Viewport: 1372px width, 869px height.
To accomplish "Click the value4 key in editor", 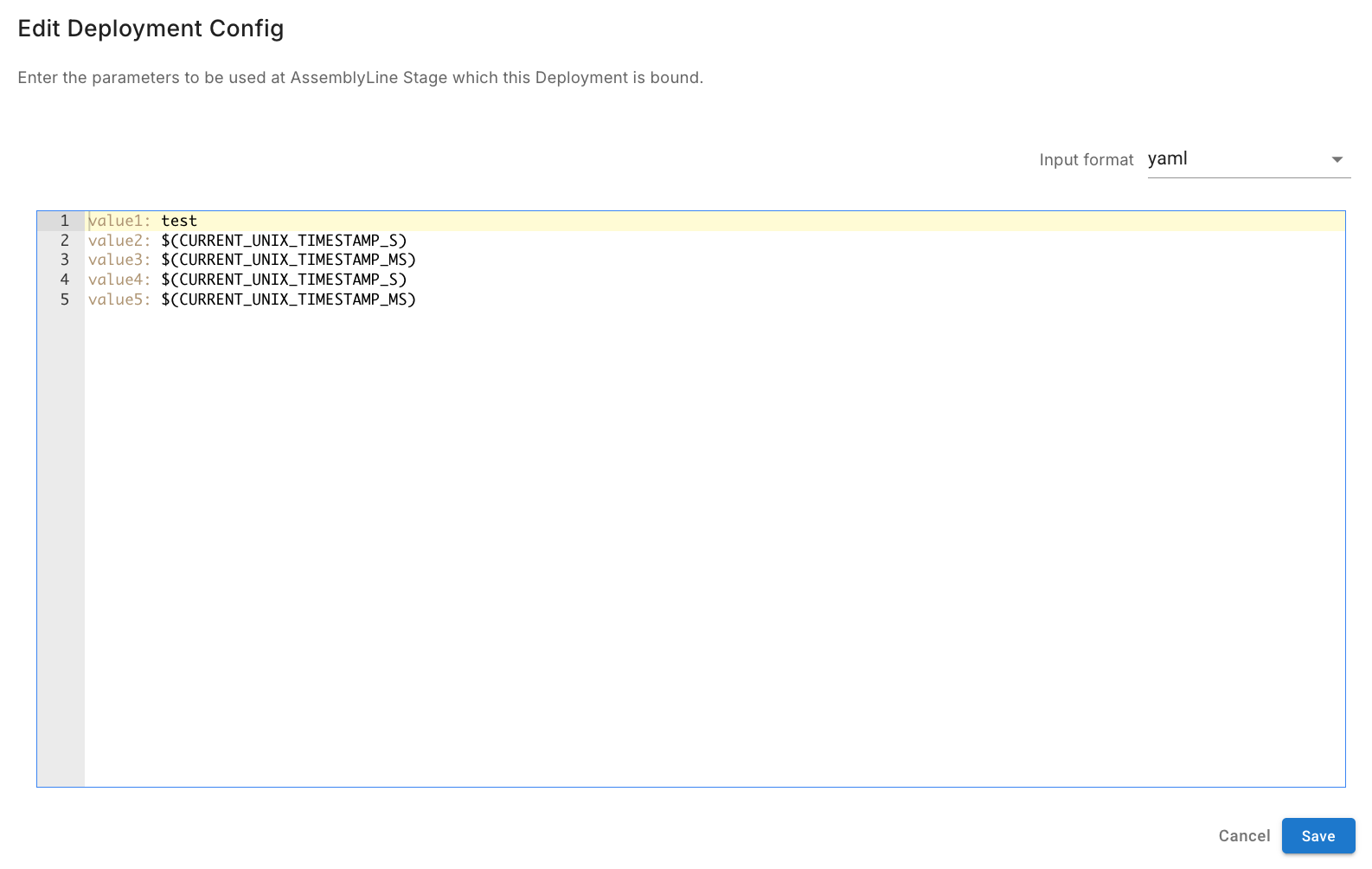I will tap(117, 280).
